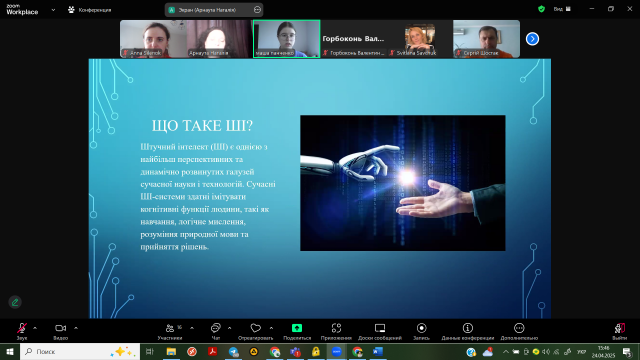Expand audio options arrow next to Звук
The image size is (640, 360).
pos(35,328)
